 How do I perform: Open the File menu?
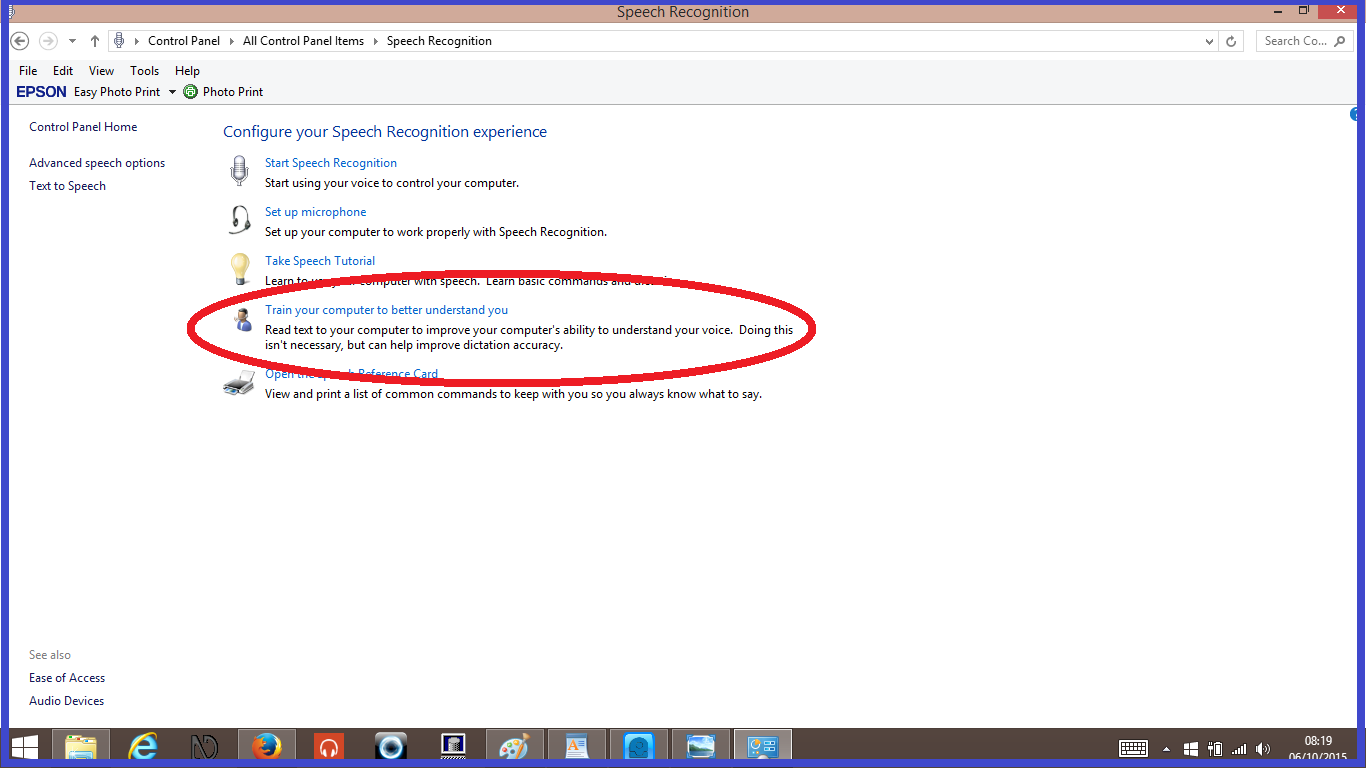click(28, 71)
